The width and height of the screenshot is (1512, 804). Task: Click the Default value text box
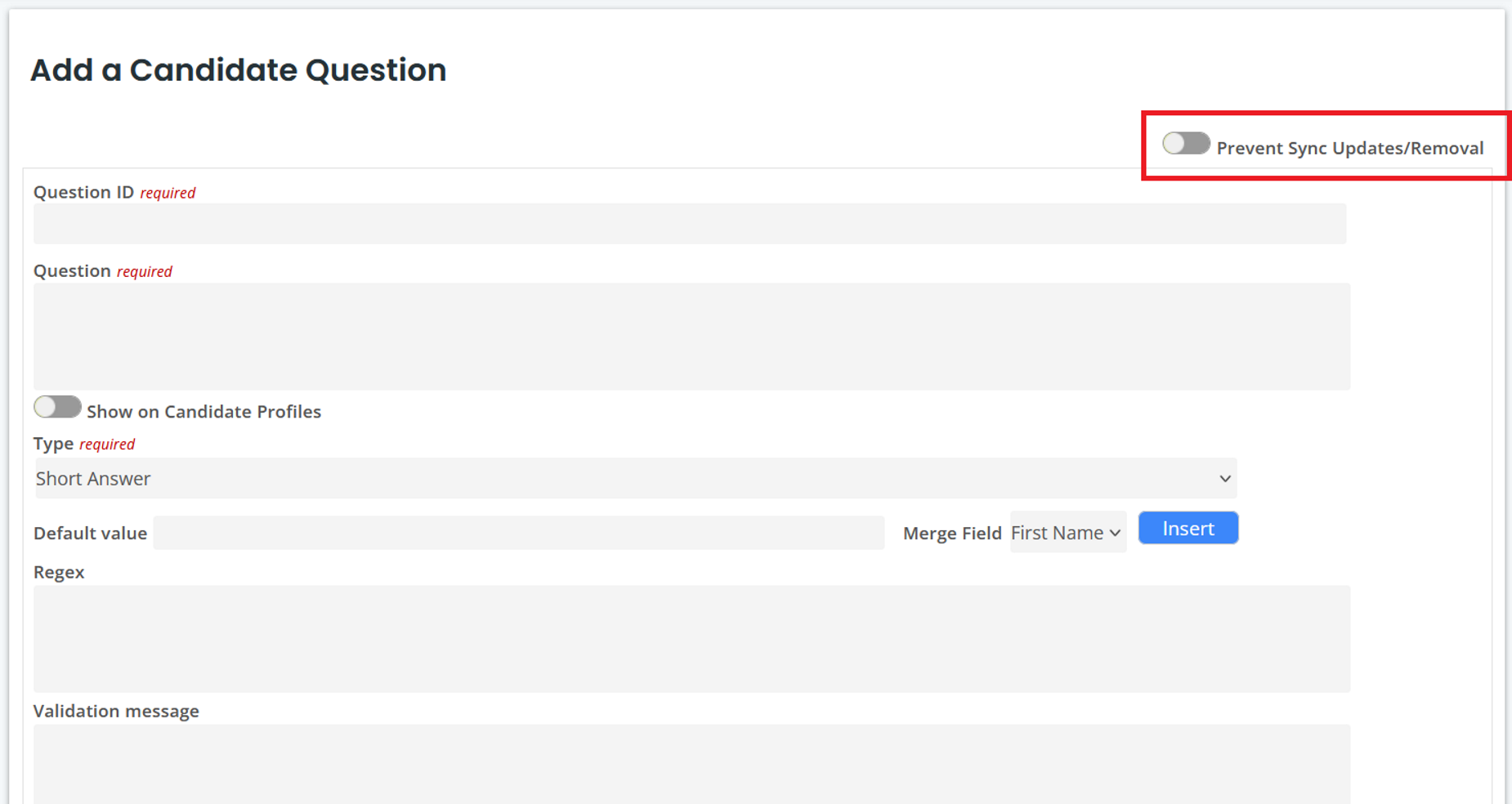[518, 533]
